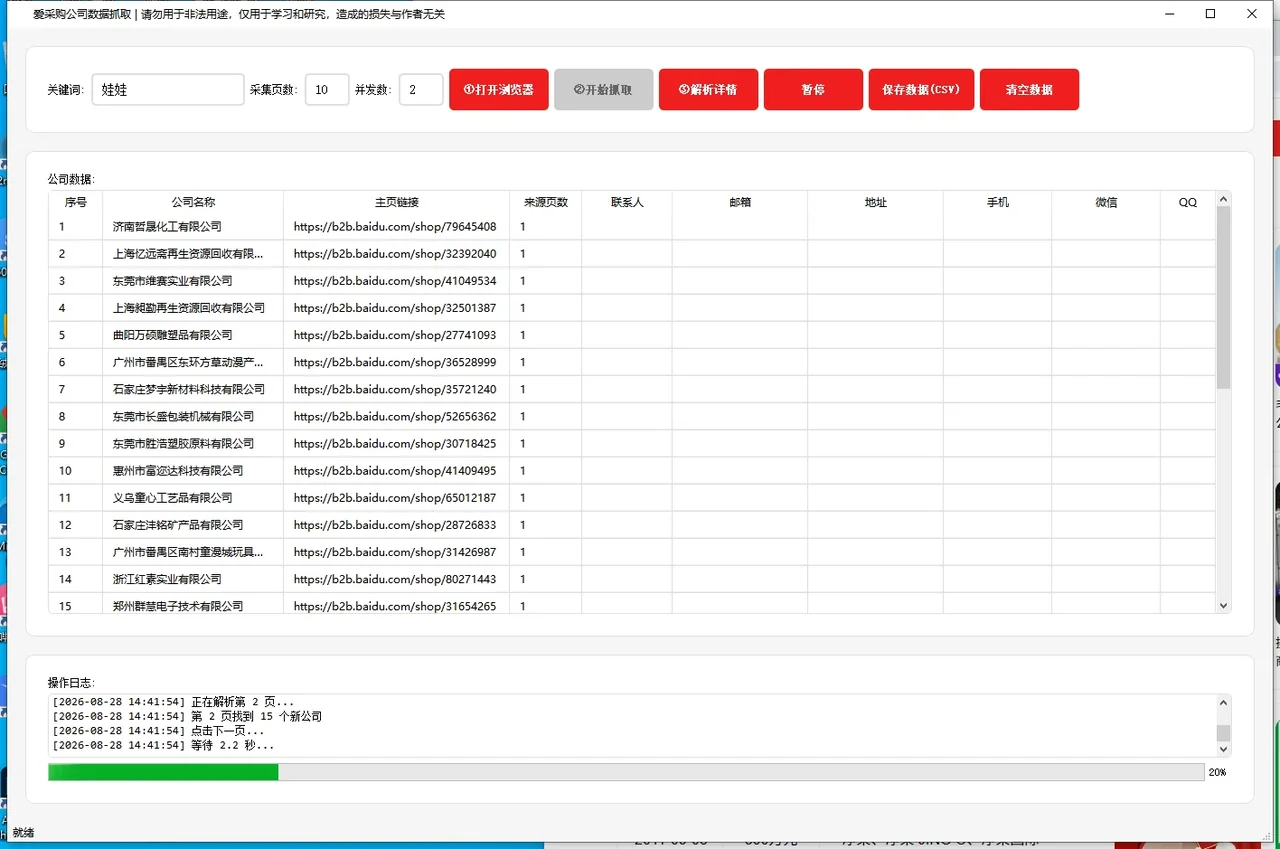Click link https://b2b.baidu.com/shop/30718425
The height and width of the screenshot is (849, 1280).
395,443
